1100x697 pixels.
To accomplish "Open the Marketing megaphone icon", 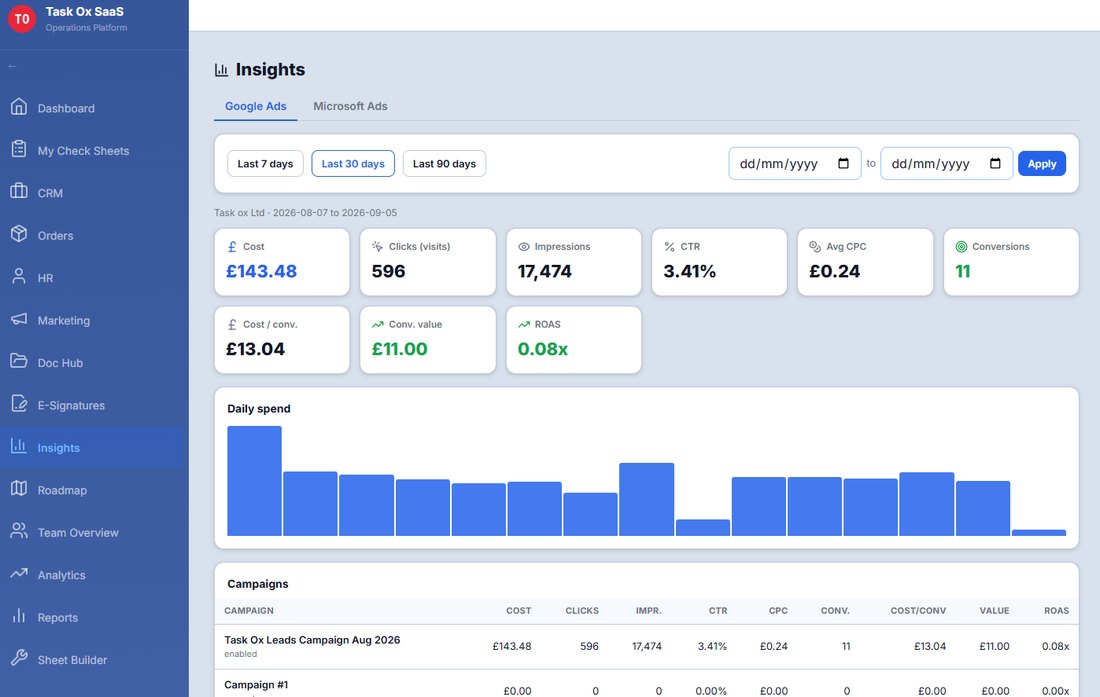I will [19, 319].
